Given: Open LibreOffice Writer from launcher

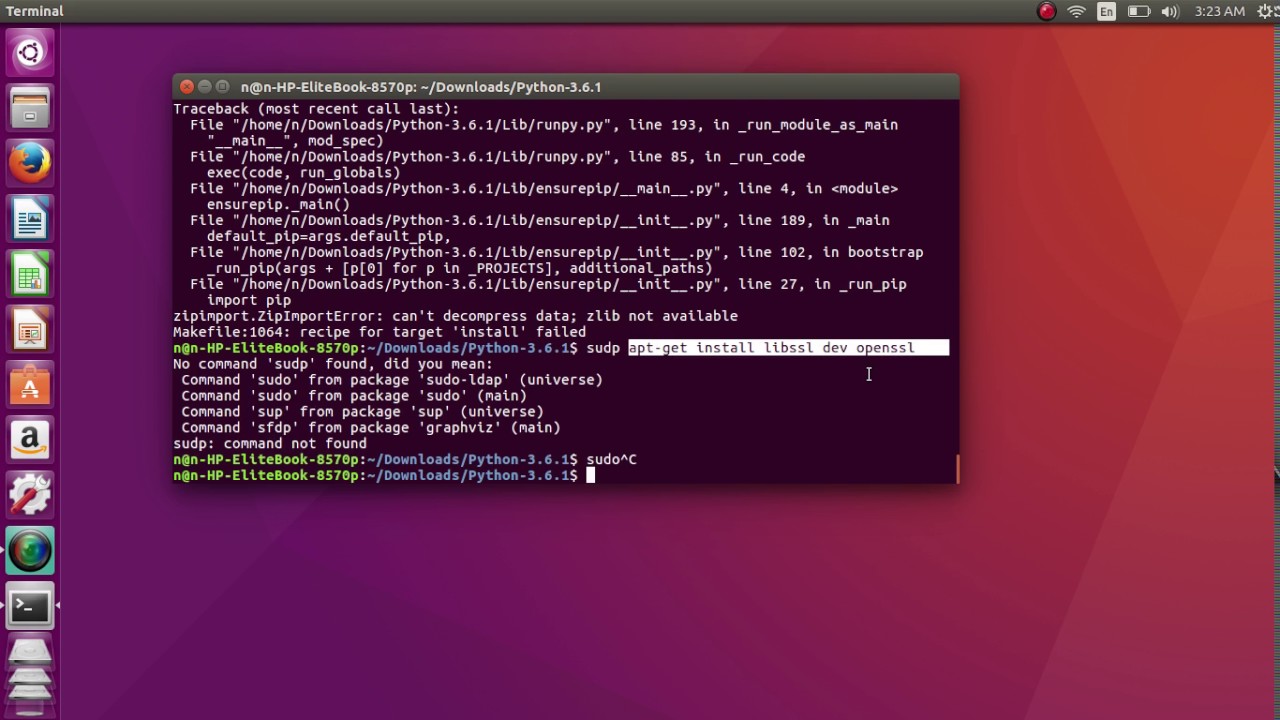Looking at the screenshot, I should 29,218.
